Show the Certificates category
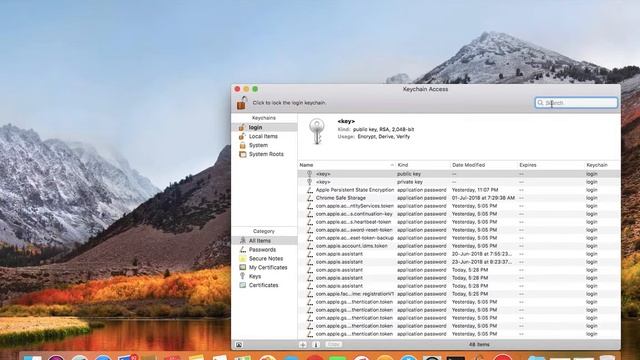 pyautogui.click(x=264, y=285)
